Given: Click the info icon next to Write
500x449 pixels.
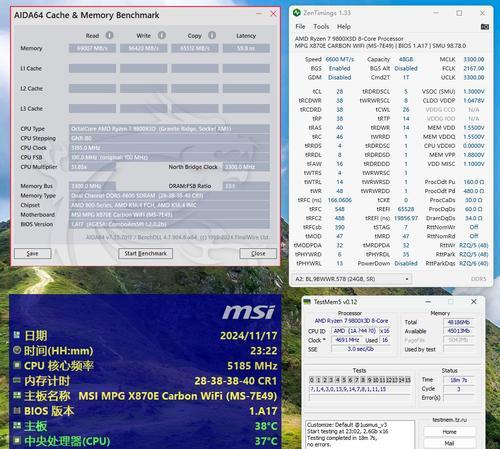Looking at the screenshot, I should click(x=162, y=35).
